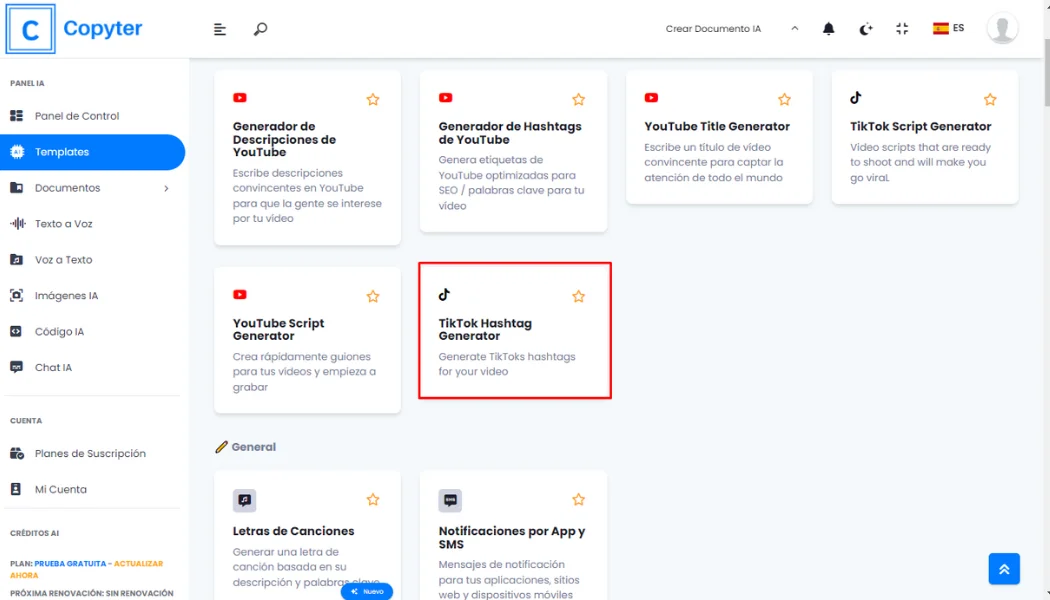This screenshot has width=1050, height=600.
Task: Open Panel de Control in sidebar
Action: click(76, 116)
